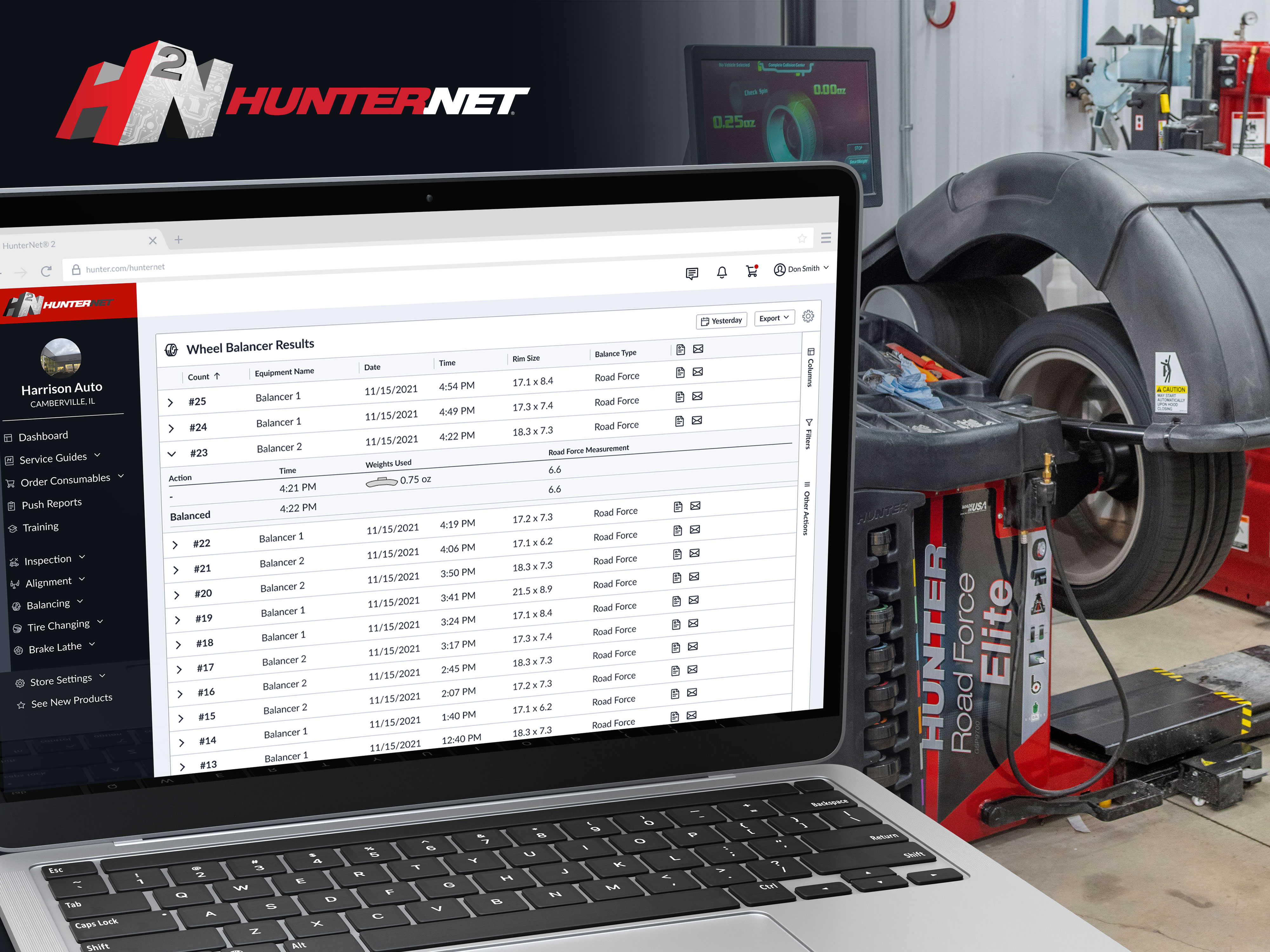Go forward in the browser

click(x=21, y=272)
